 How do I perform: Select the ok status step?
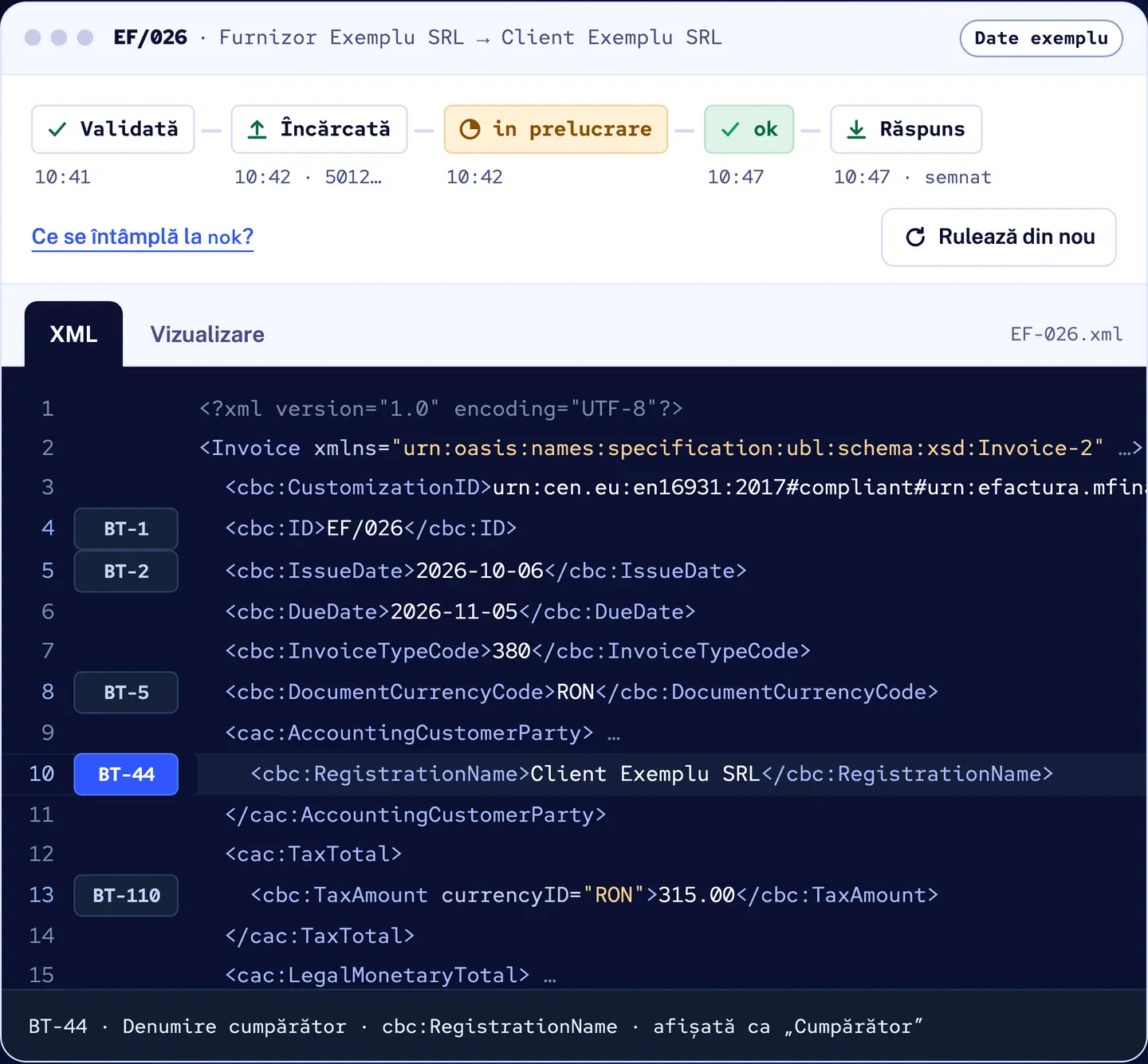coord(749,129)
